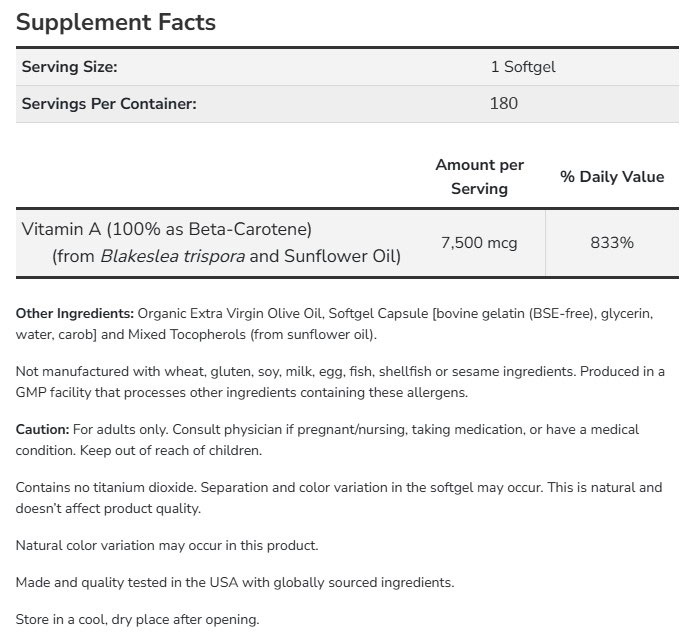
Task: Click the Made and quality tested in USA line
Action: (x=235, y=582)
